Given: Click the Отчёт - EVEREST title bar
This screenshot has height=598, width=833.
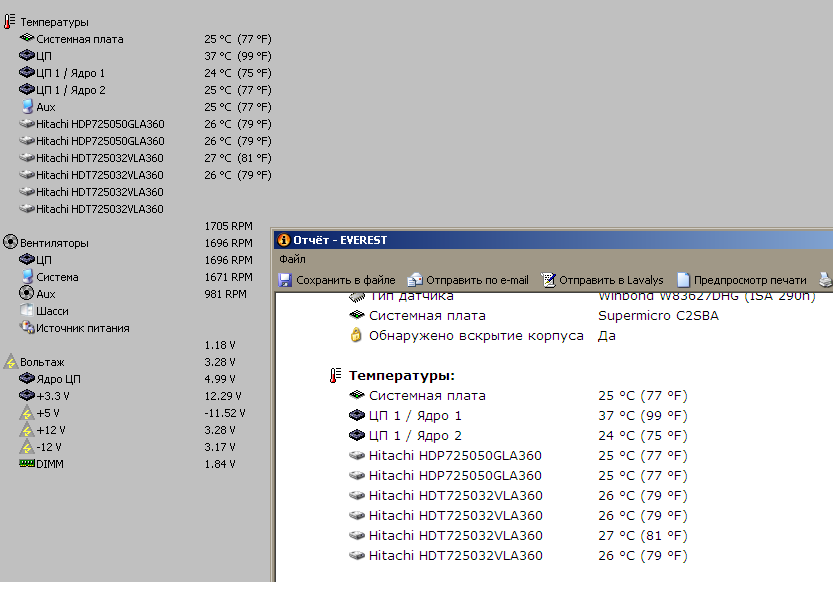Looking at the screenshot, I should (553, 240).
